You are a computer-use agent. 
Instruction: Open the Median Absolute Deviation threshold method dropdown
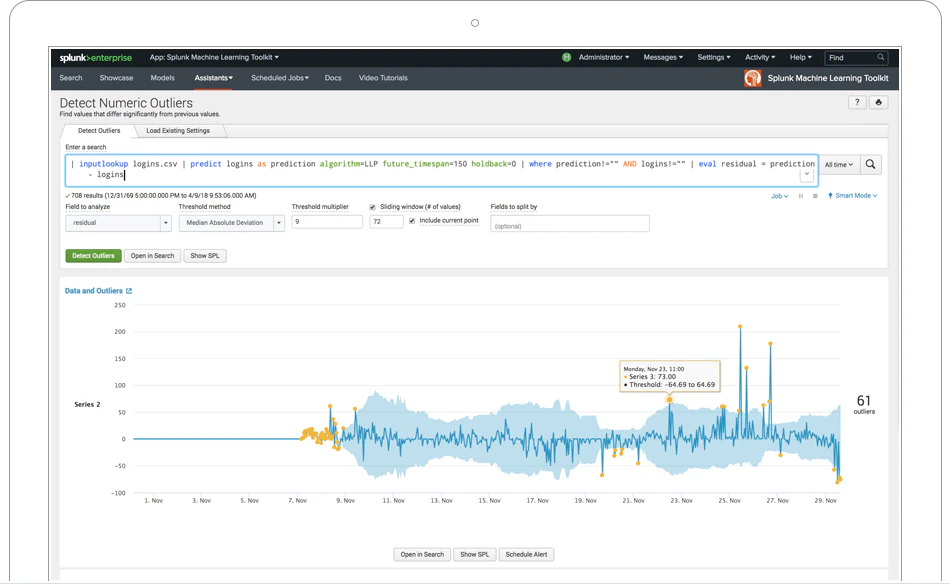(x=231, y=222)
